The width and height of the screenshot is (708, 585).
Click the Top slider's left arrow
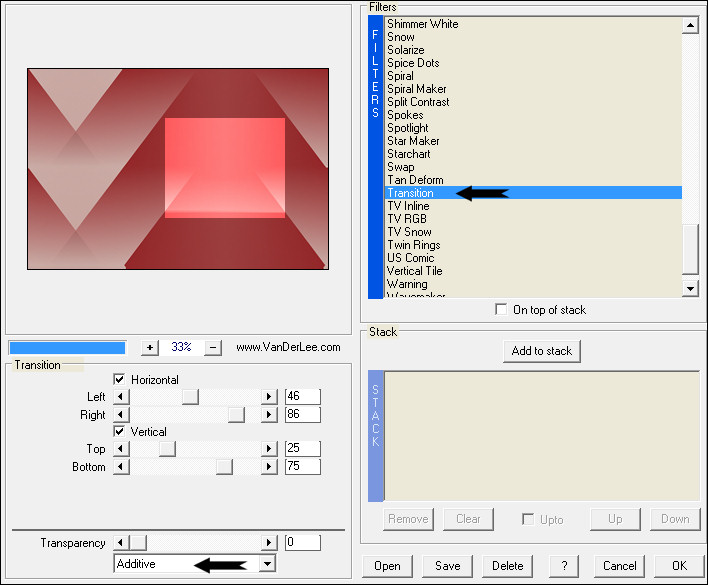coord(121,449)
